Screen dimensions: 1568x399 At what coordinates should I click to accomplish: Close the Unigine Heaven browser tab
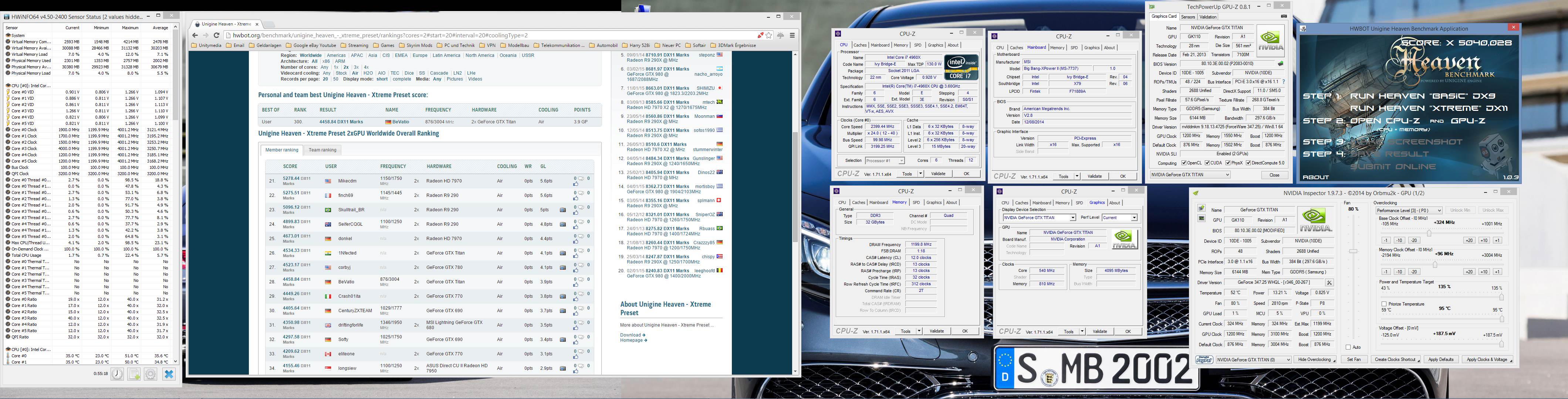pos(257,24)
